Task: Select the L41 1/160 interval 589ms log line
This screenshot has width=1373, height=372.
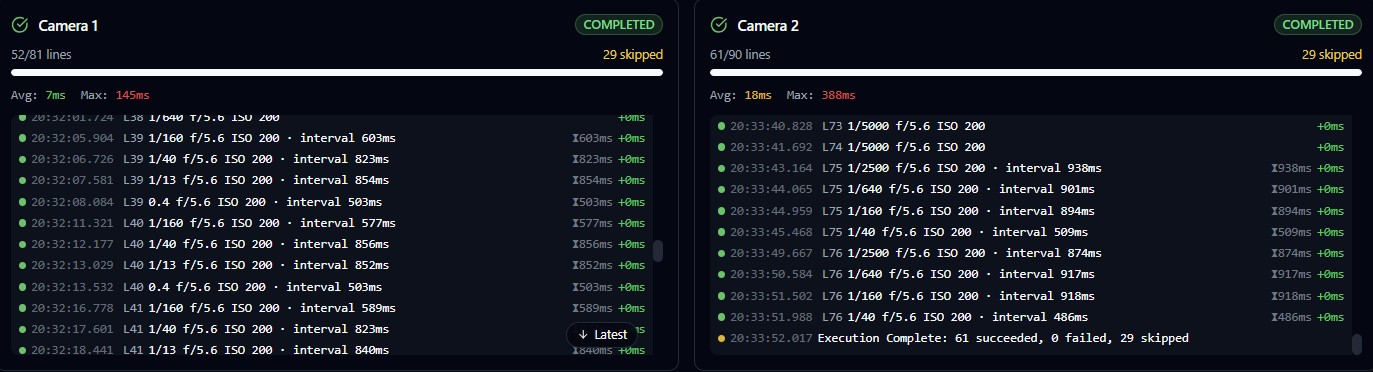Action: (x=332, y=308)
